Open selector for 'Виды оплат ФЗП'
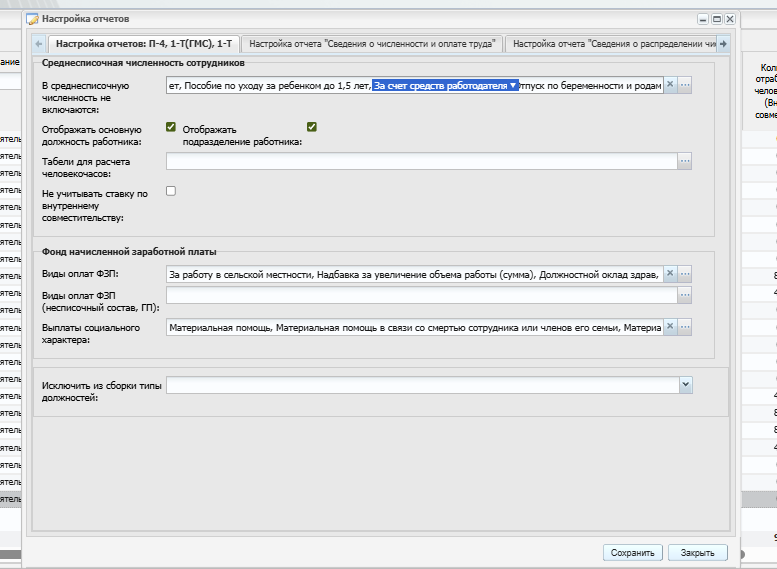 pyautogui.click(x=685, y=274)
